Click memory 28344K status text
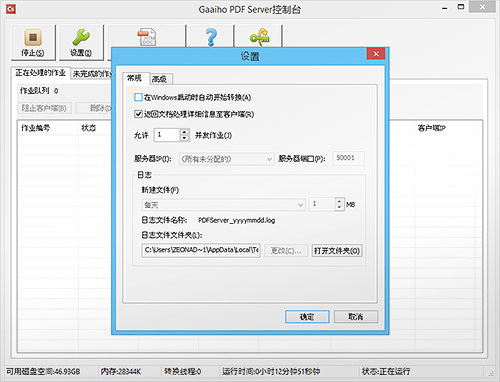The height and width of the screenshot is (382, 500). coord(121,371)
